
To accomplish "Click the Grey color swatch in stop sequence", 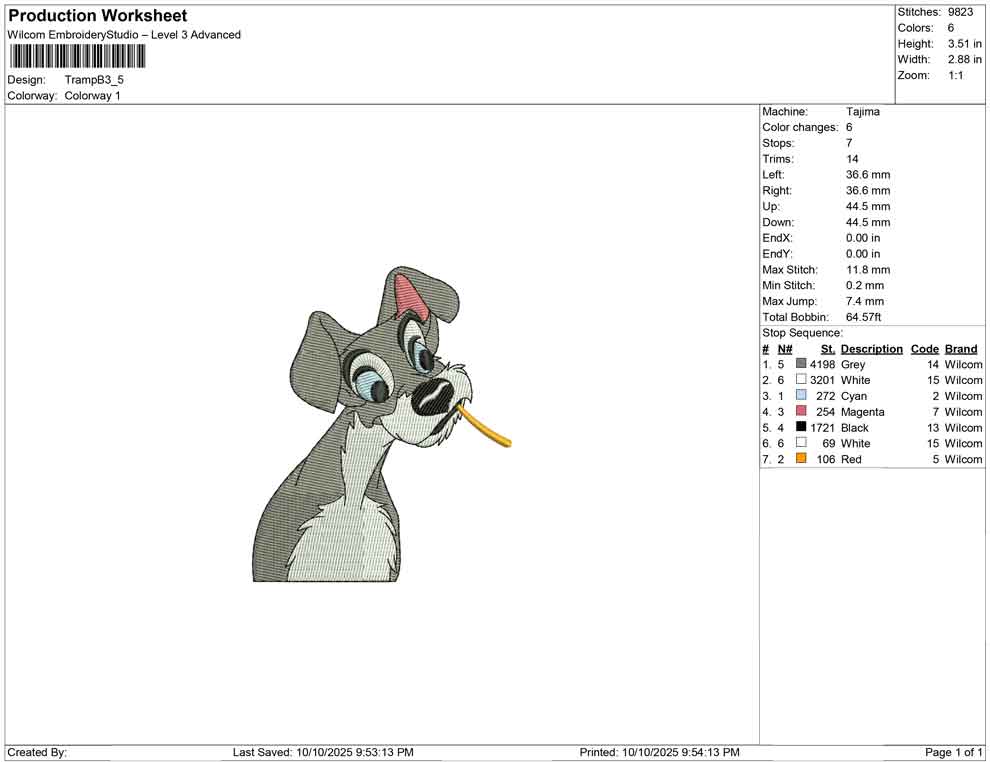I will [x=801, y=364].
